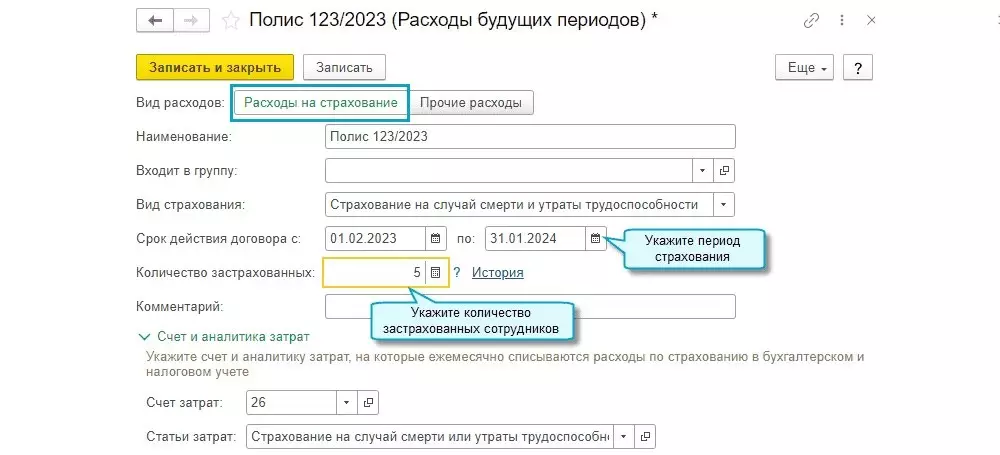Open Счет затрат account card icon
The image size is (1000, 455).
coord(368,403)
